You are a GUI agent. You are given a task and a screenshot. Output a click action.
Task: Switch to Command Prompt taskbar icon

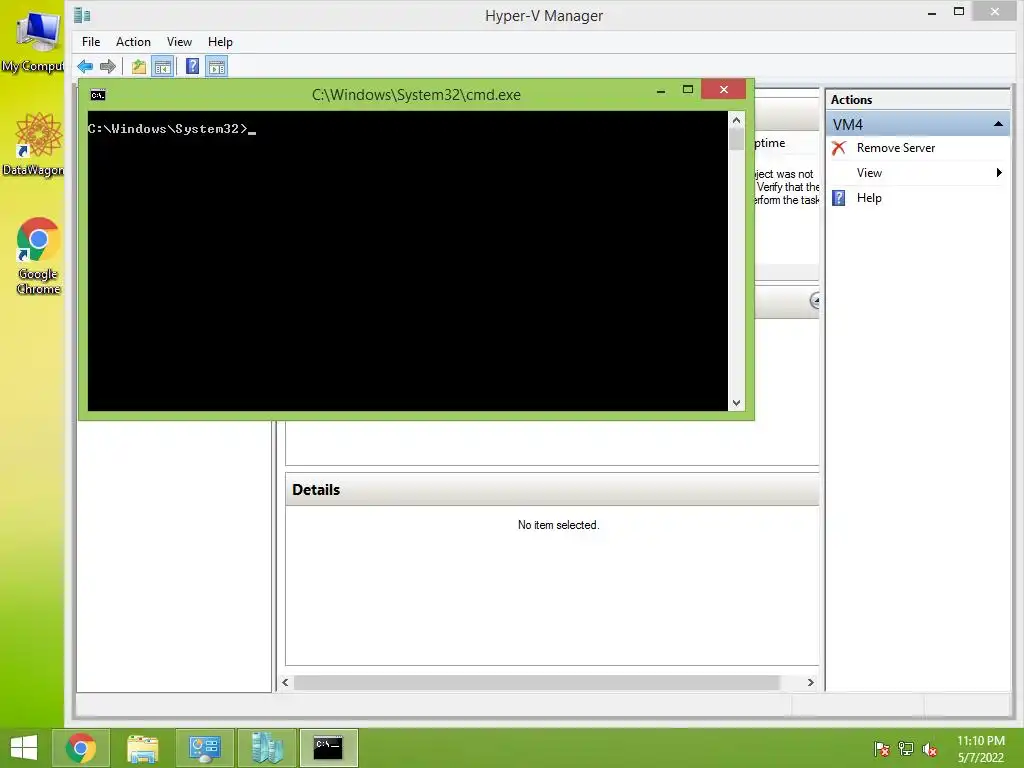328,748
